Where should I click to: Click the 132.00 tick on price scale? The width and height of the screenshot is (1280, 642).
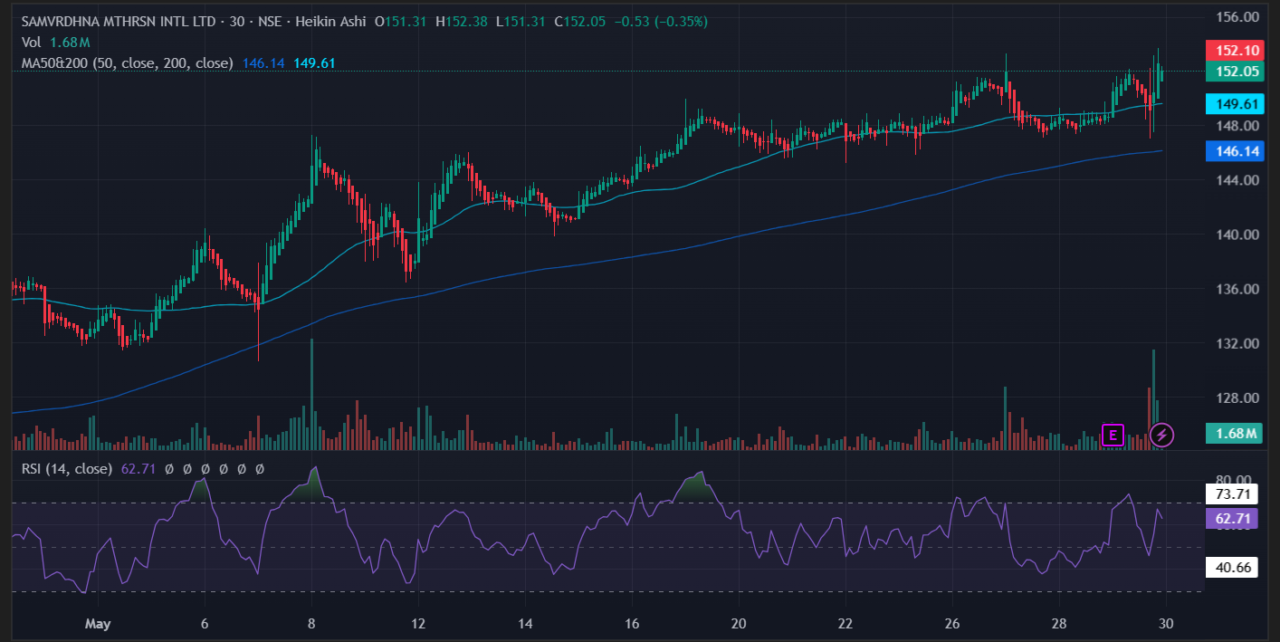(1236, 343)
